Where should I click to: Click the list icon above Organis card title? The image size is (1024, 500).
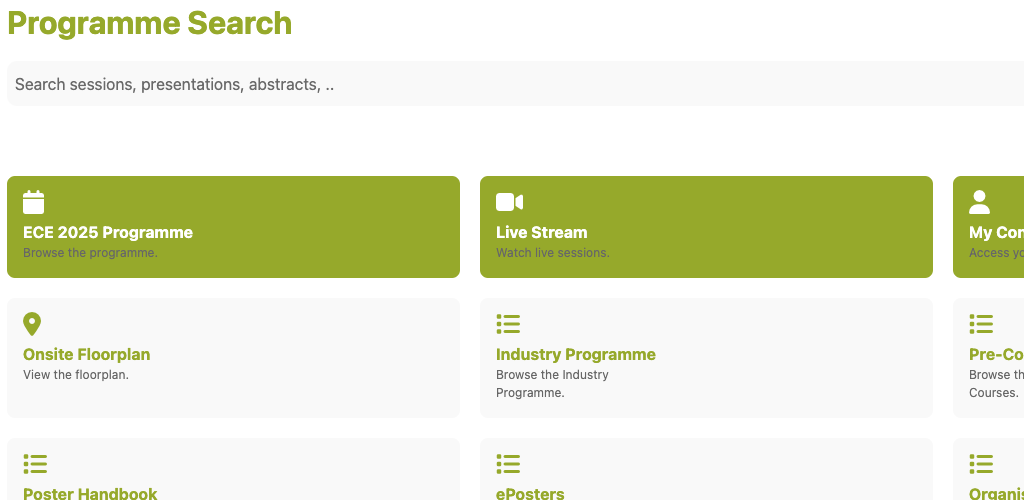[981, 464]
